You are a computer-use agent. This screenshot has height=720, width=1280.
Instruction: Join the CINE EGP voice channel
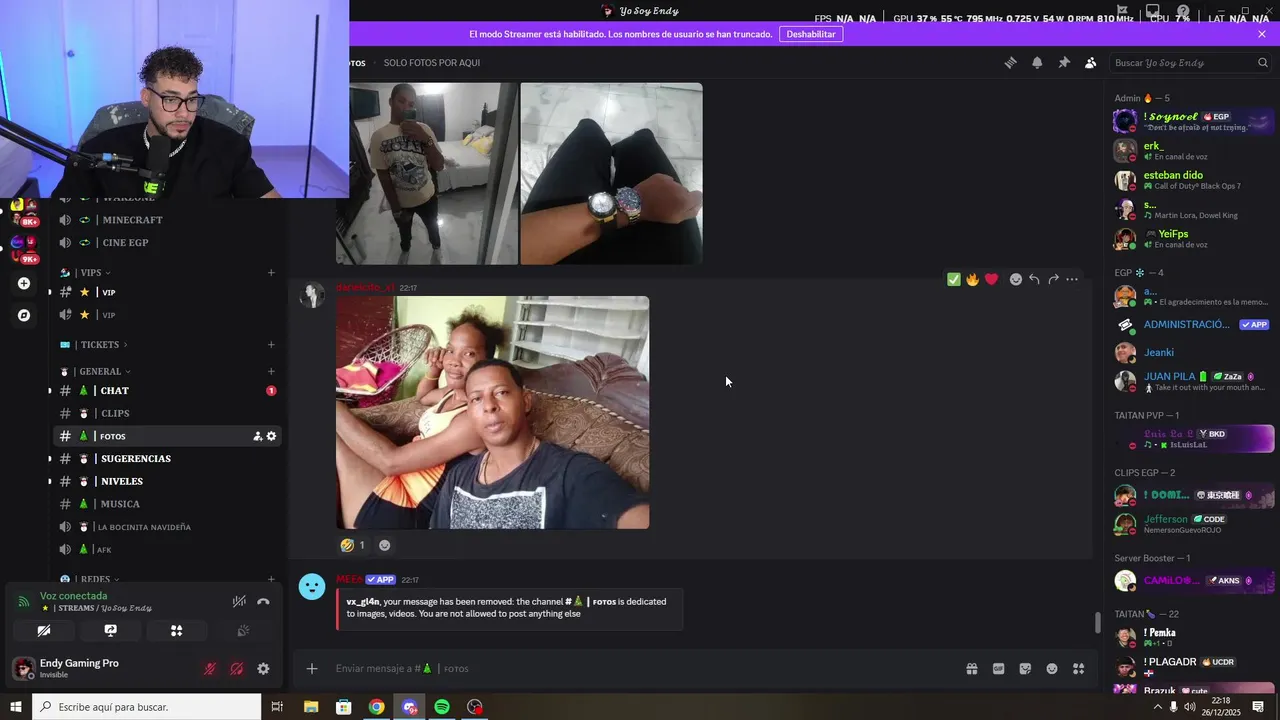click(167, 243)
